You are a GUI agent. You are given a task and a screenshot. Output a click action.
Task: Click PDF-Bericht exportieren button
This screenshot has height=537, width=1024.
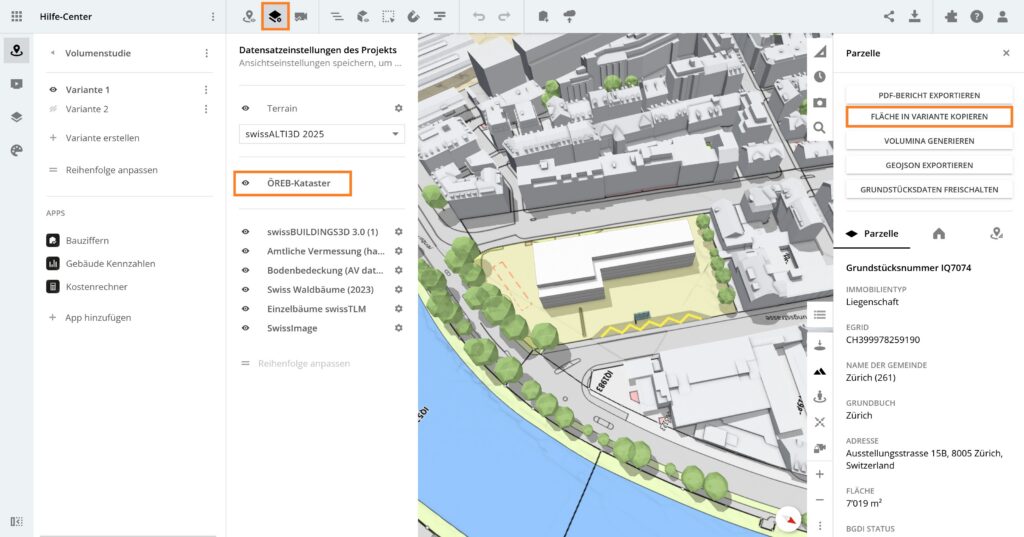tap(929, 95)
